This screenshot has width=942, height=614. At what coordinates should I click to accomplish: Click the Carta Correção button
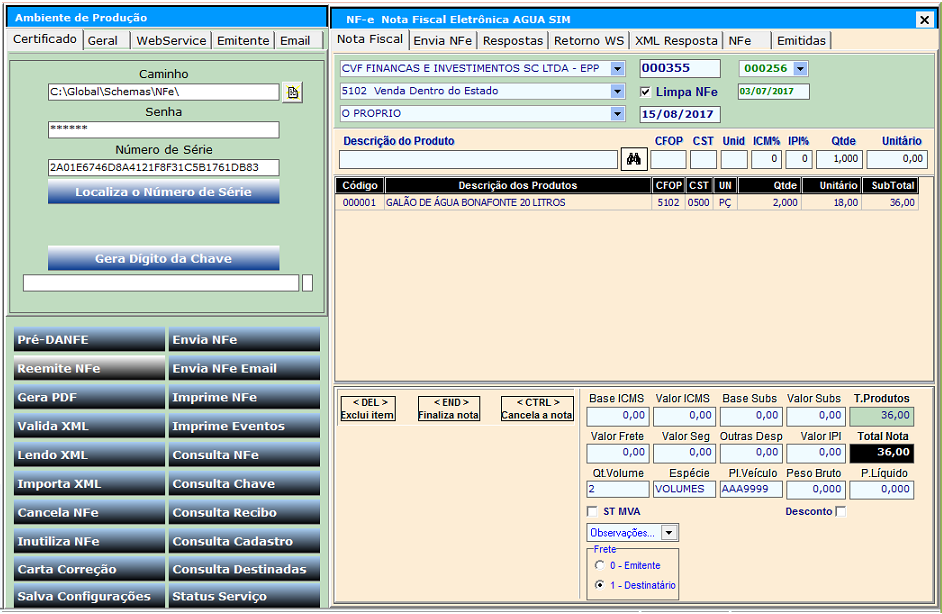[90, 569]
